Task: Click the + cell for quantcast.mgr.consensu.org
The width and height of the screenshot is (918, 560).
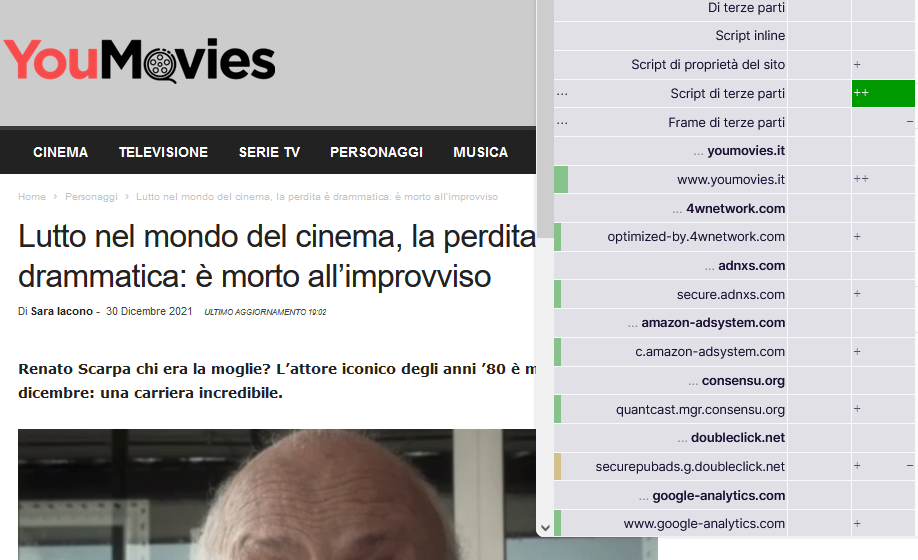Action: [x=883, y=410]
